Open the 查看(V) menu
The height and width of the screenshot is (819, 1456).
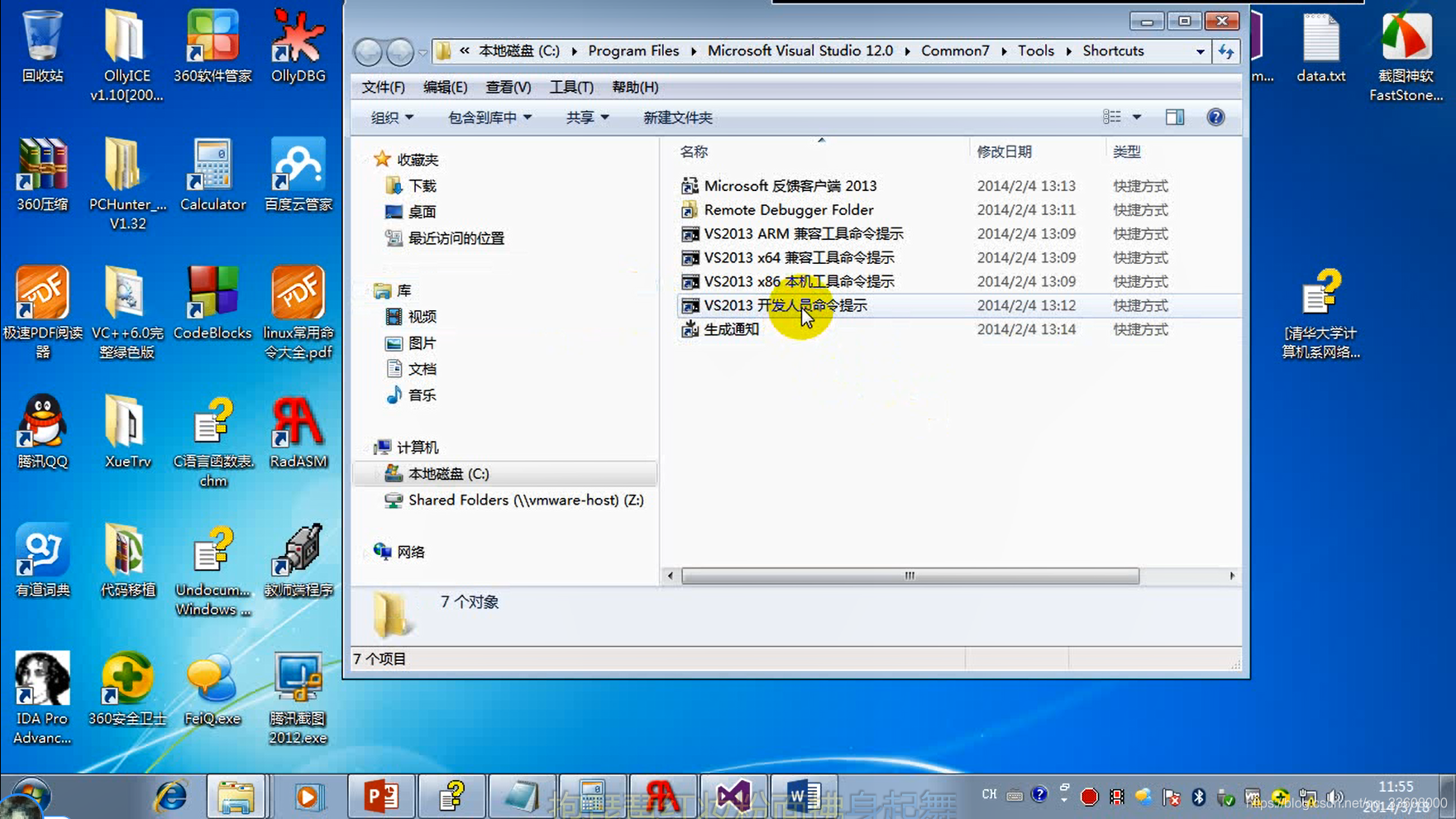click(x=508, y=87)
